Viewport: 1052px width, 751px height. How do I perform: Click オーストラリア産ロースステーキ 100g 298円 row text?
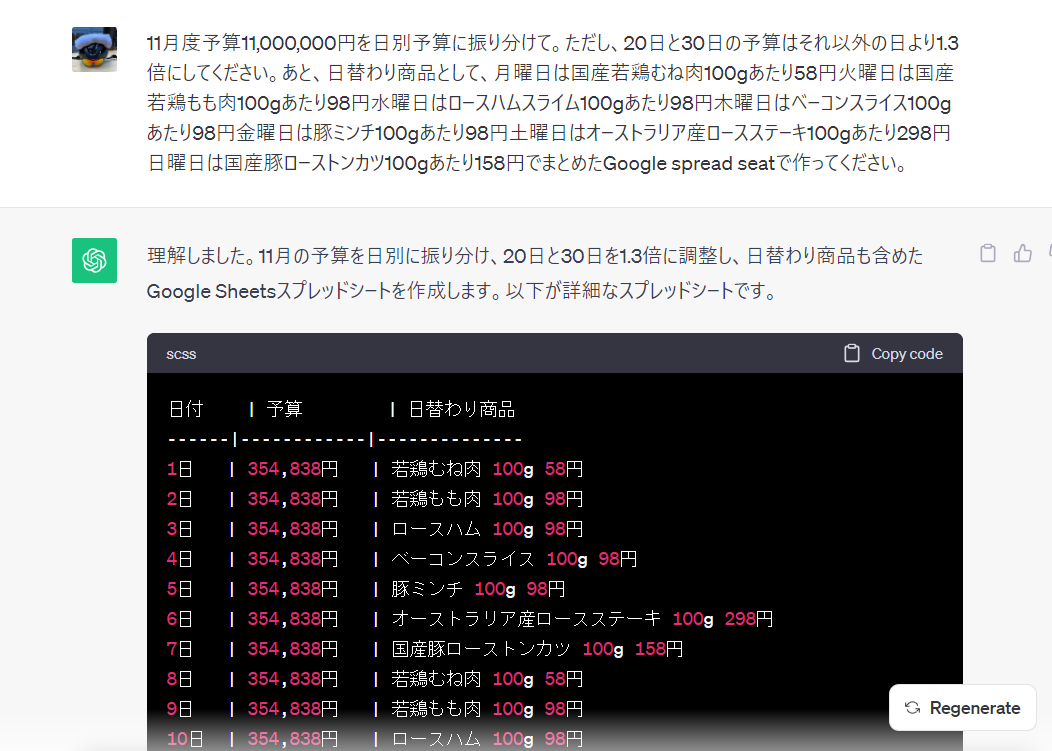click(582, 619)
